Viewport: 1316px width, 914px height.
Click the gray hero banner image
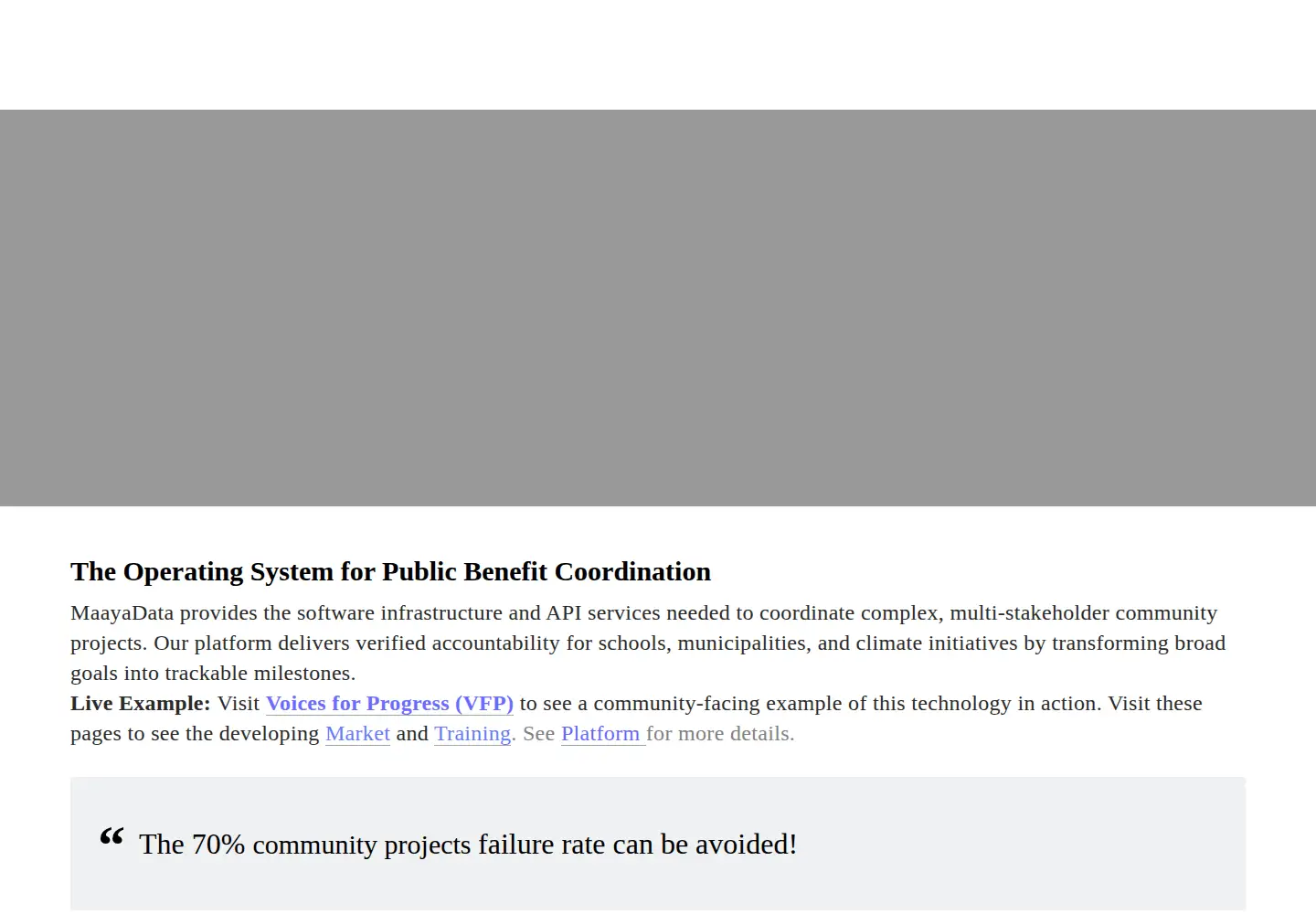(658, 308)
